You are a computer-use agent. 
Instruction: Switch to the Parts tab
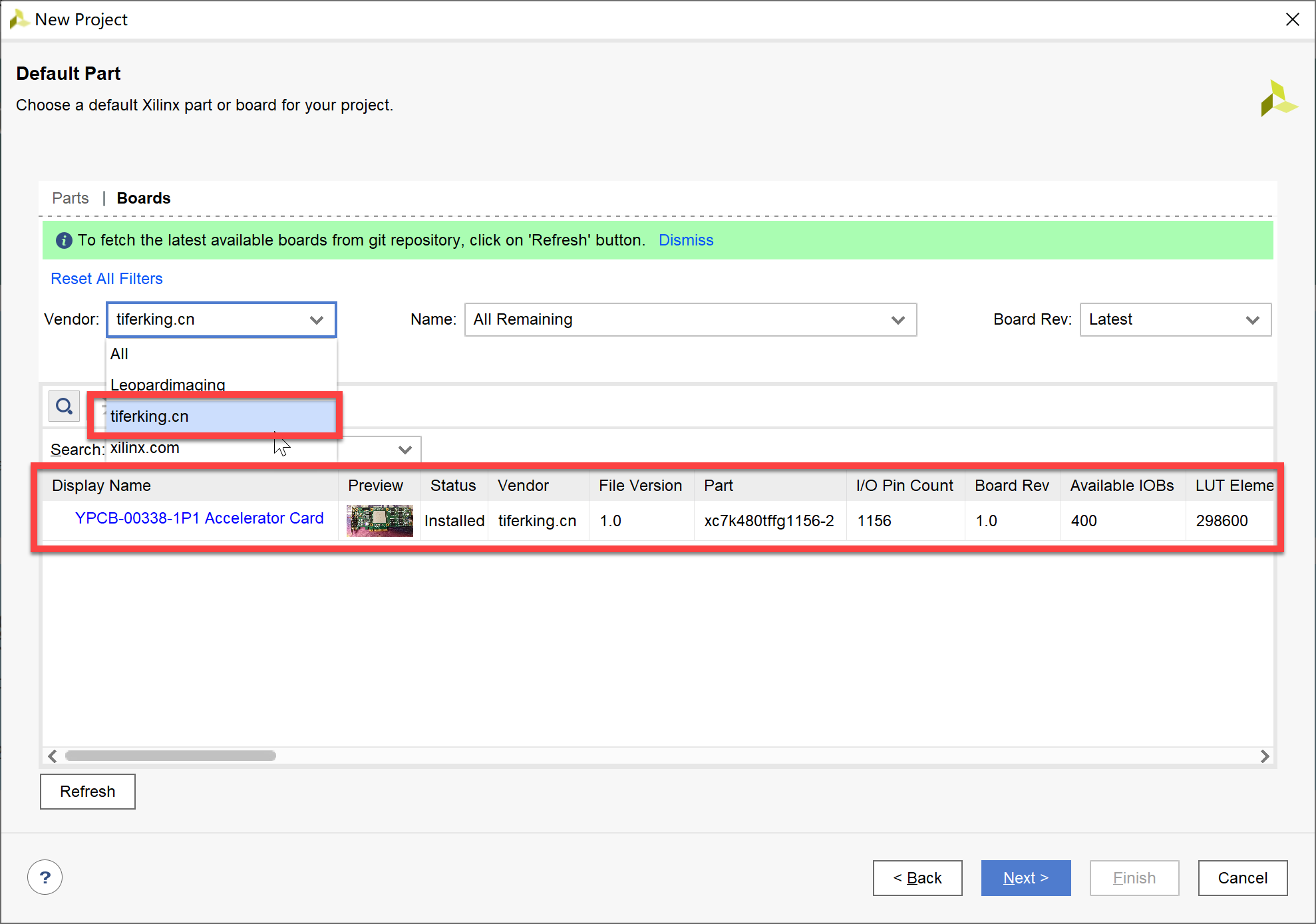[x=70, y=198]
